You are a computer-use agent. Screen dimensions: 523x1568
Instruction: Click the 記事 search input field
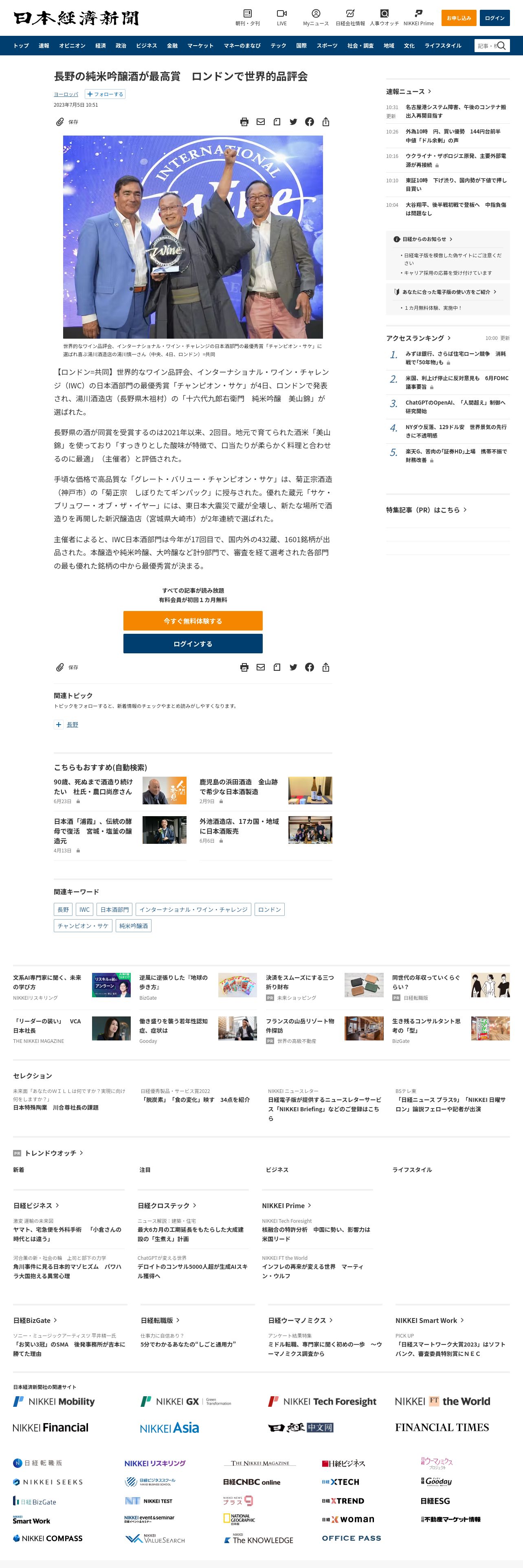click(x=486, y=46)
